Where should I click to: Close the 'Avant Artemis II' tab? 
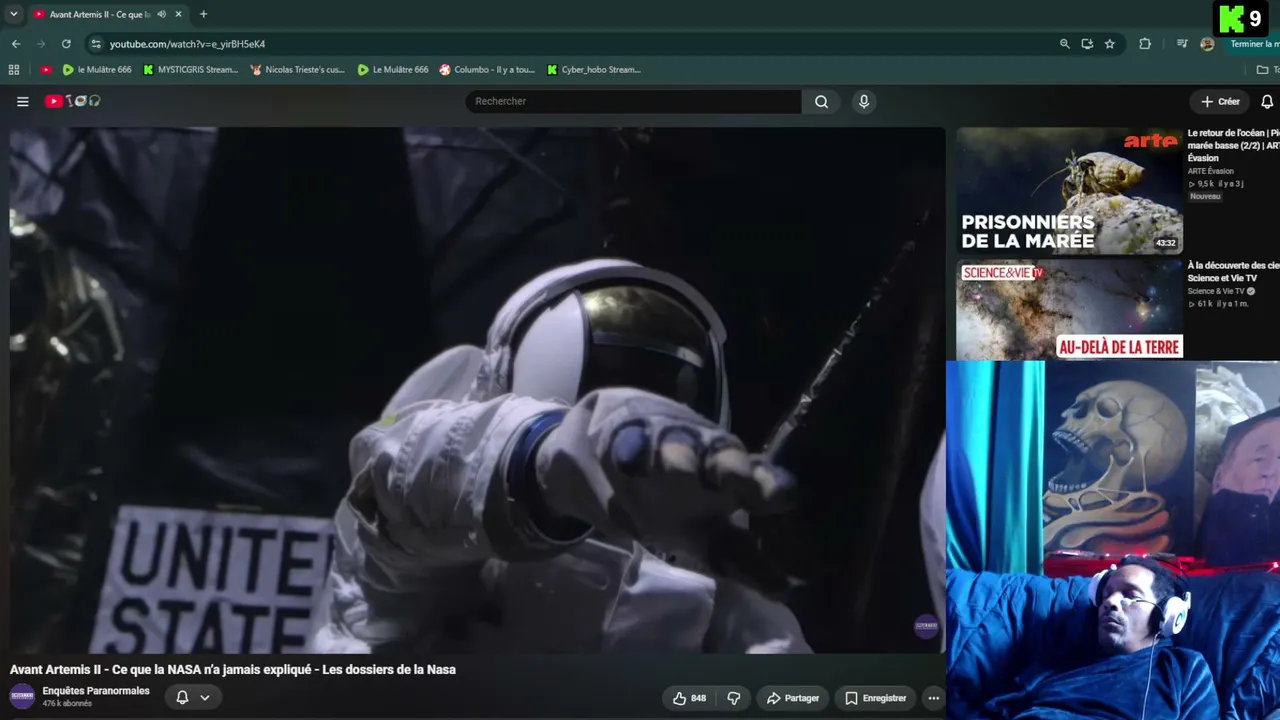[179, 14]
